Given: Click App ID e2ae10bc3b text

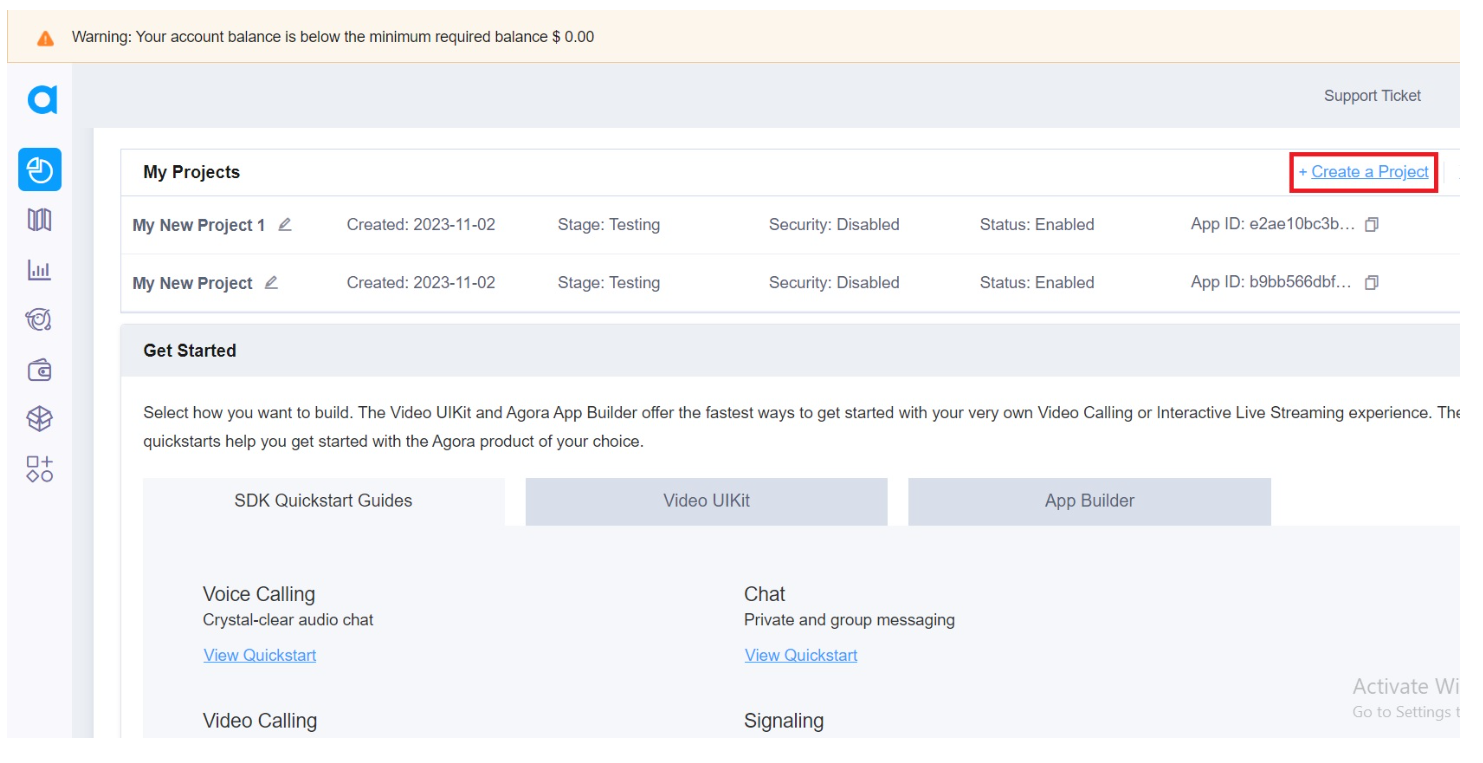Looking at the screenshot, I should [x=1273, y=224].
